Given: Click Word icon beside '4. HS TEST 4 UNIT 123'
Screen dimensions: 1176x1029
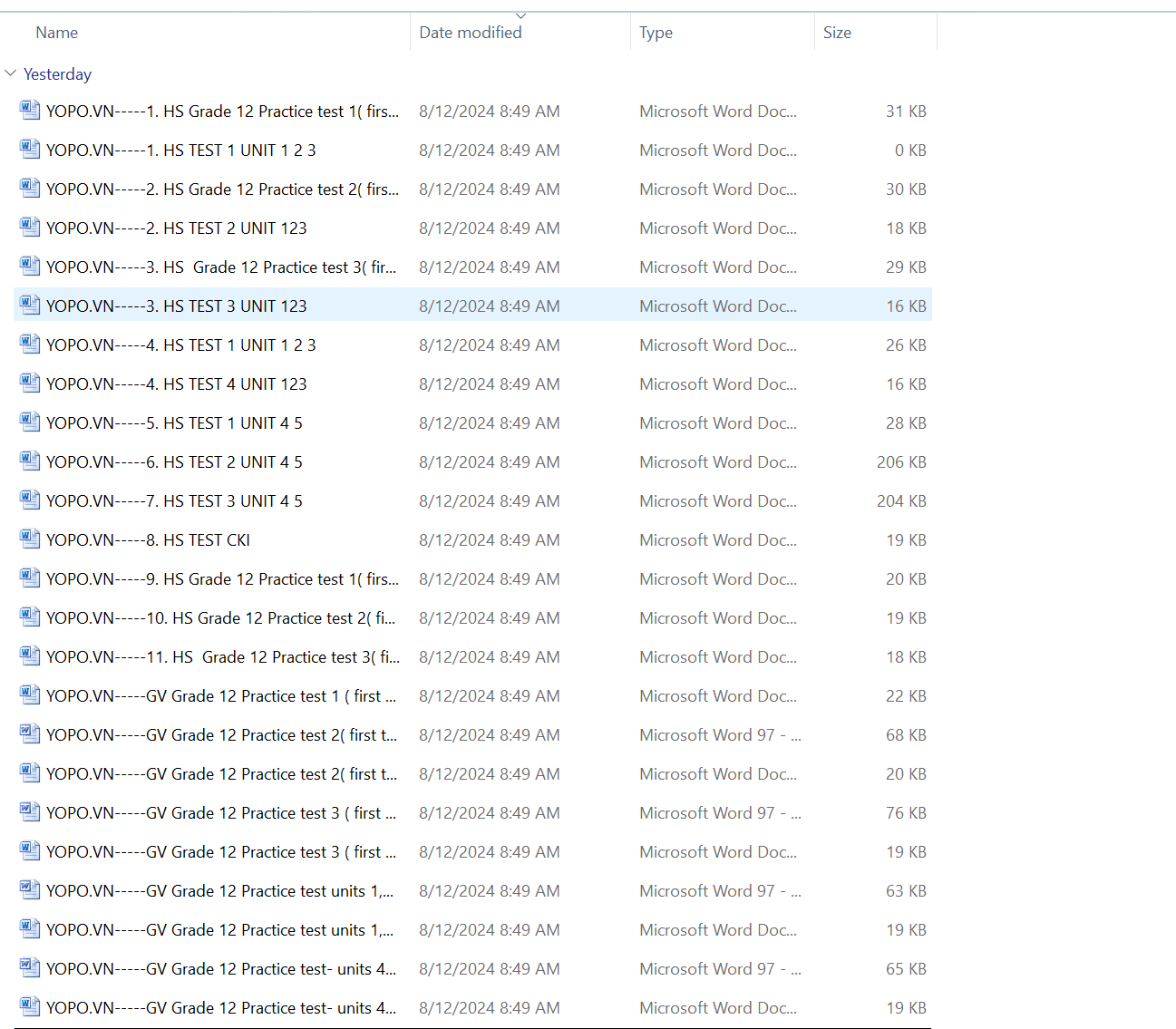Looking at the screenshot, I should (30, 383).
